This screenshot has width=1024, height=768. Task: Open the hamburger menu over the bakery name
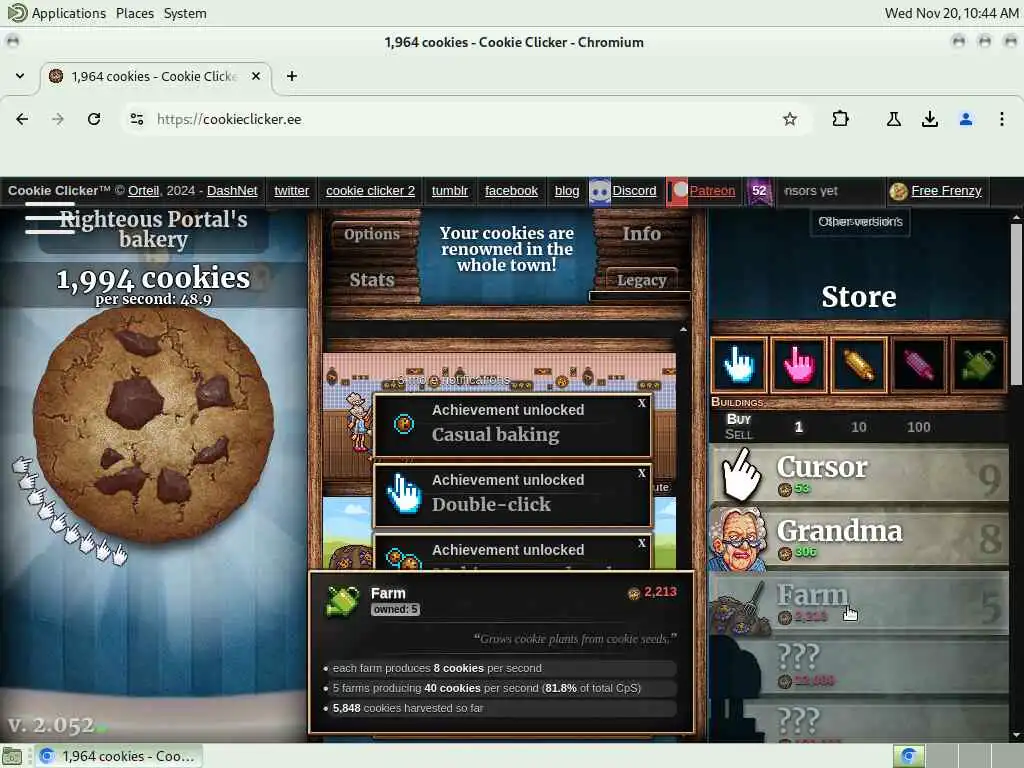[x=50, y=217]
